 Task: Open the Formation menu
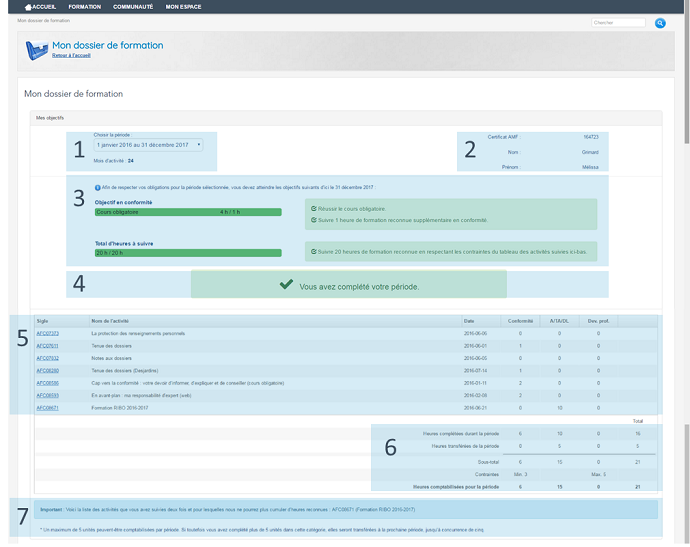pos(84,7)
